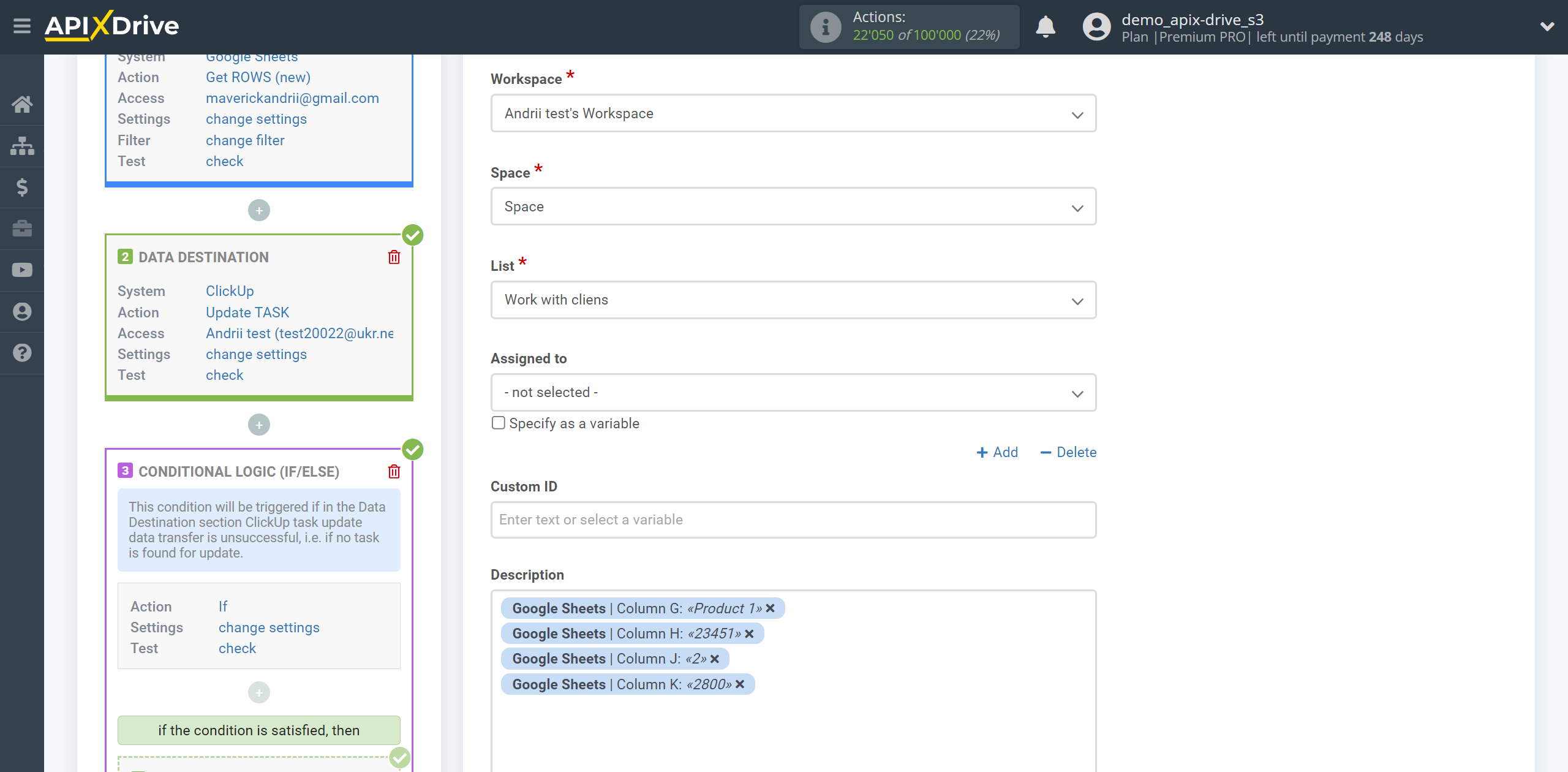Remove the Column J 2 tag
Viewport: 1568px width, 772px height.
point(715,659)
